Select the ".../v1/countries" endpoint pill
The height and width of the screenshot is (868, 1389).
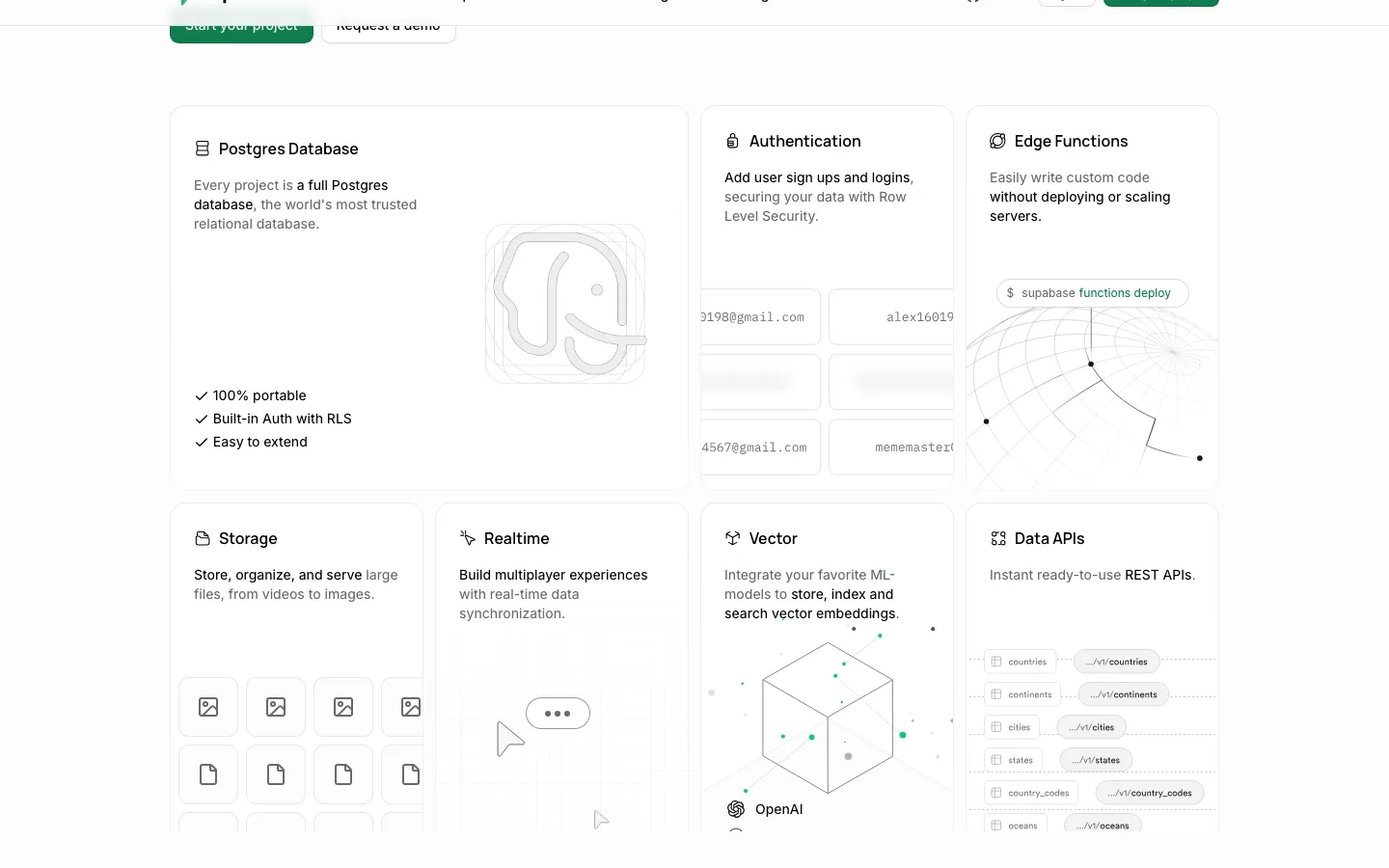pyautogui.click(x=1116, y=662)
